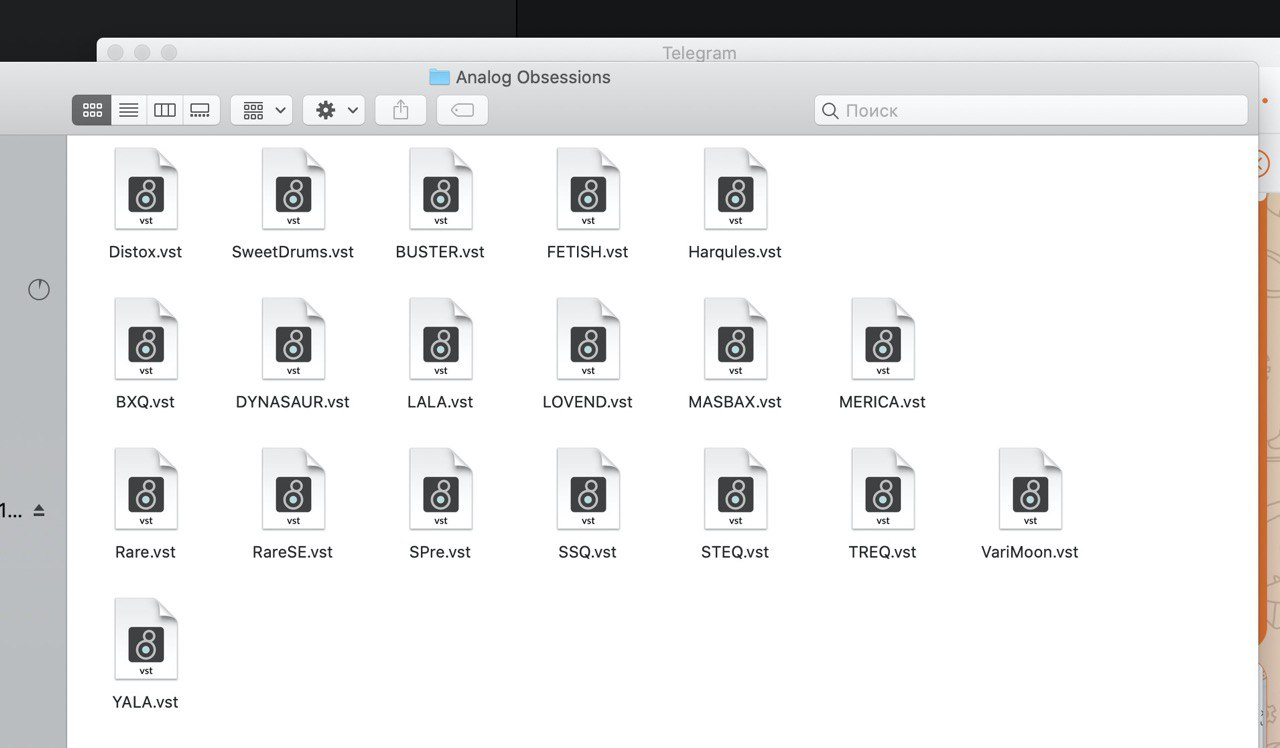Select the VariMoon.vst file icon
The height and width of the screenshot is (748, 1280).
pyautogui.click(x=1030, y=489)
